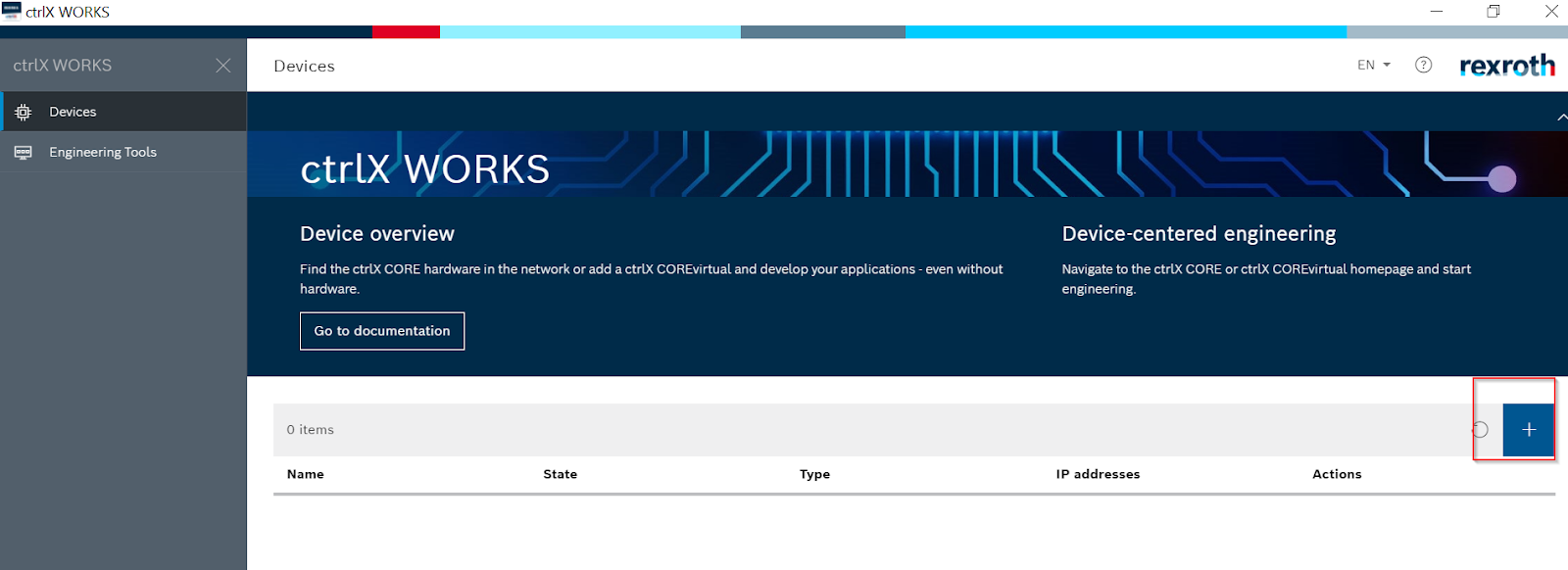Close the ctrlX WORKS window
Image resolution: width=1568 pixels, height=570 pixels.
tap(1551, 12)
